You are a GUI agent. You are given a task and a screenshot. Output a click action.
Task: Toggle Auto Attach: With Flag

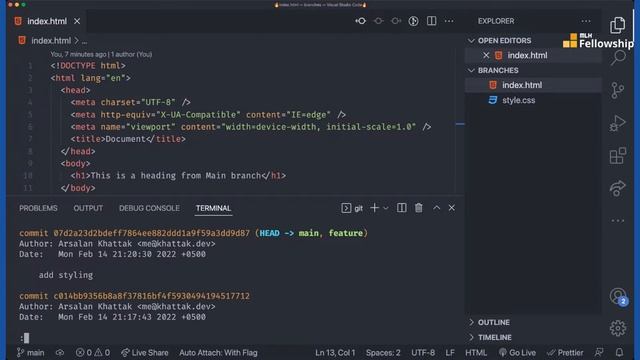pyautogui.click(x=218, y=352)
